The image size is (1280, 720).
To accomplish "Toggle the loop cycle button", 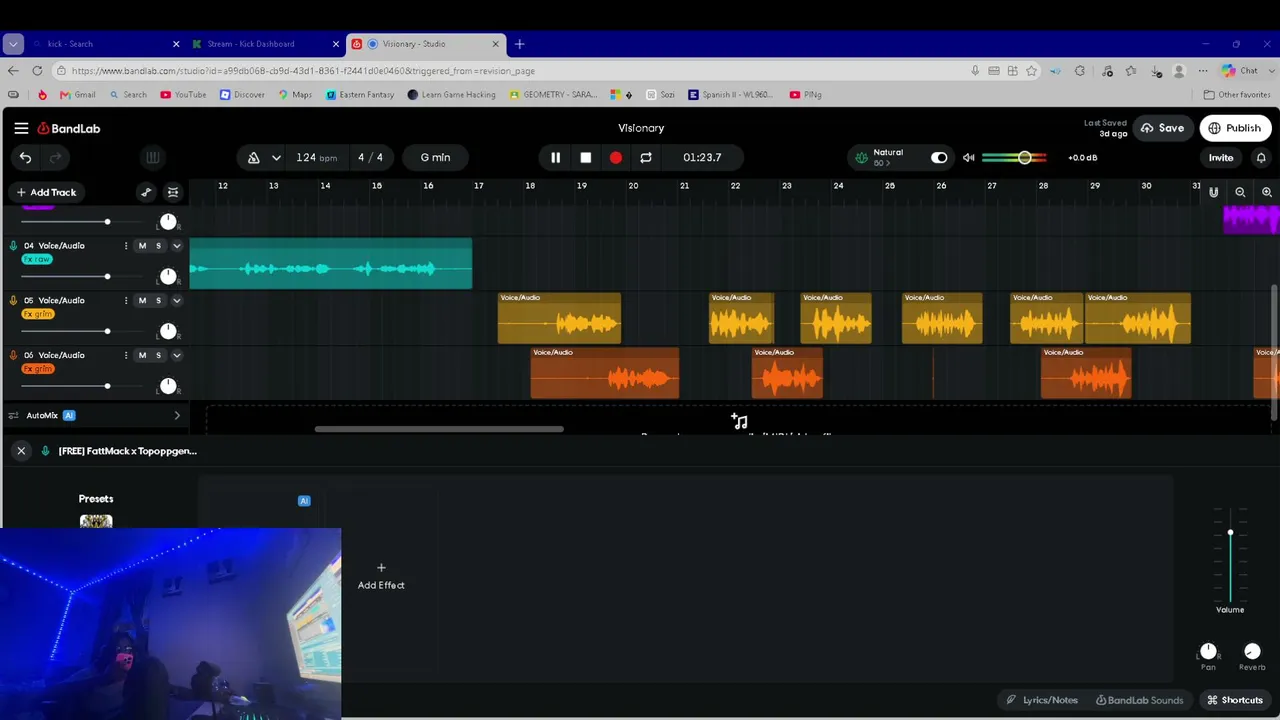I will (x=646, y=157).
